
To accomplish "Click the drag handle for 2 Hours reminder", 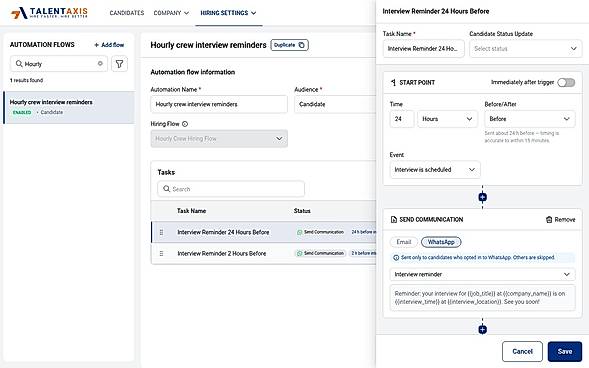I will point(162,253).
